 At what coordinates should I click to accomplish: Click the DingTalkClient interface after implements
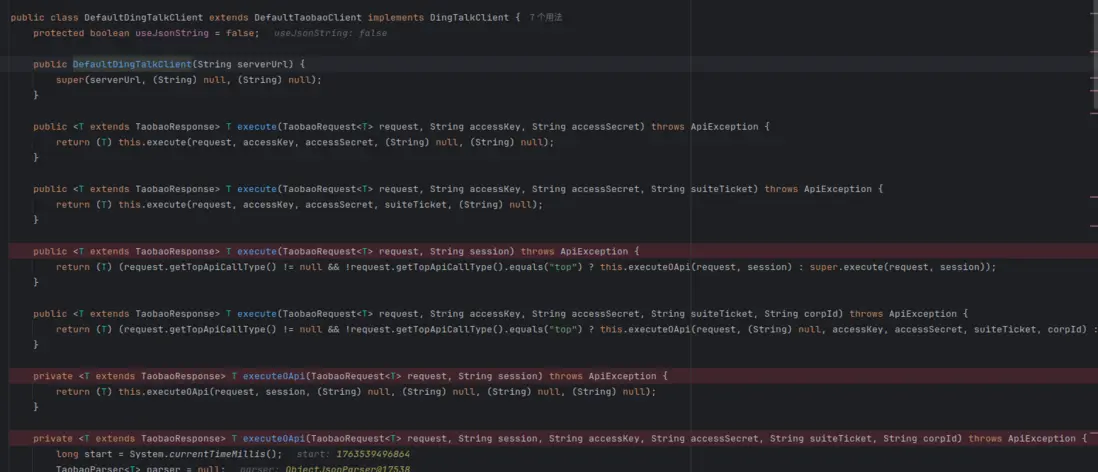click(468, 18)
